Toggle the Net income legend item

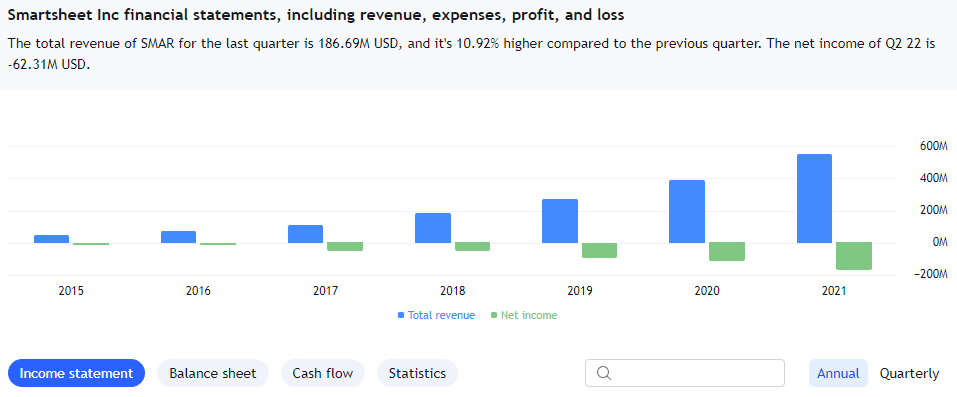(x=524, y=315)
